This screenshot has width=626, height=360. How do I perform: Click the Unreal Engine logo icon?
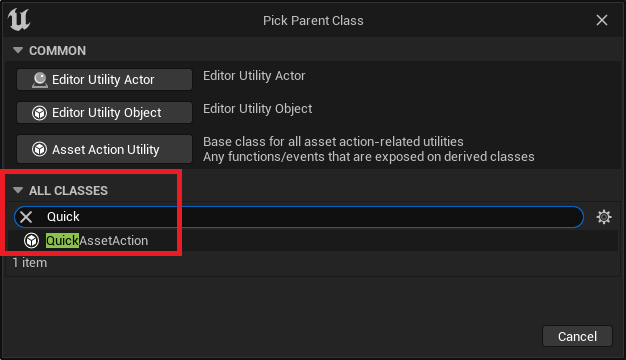(x=19, y=20)
